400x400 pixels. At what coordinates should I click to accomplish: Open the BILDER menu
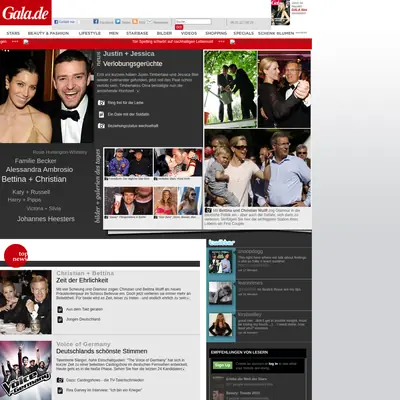[164, 33]
